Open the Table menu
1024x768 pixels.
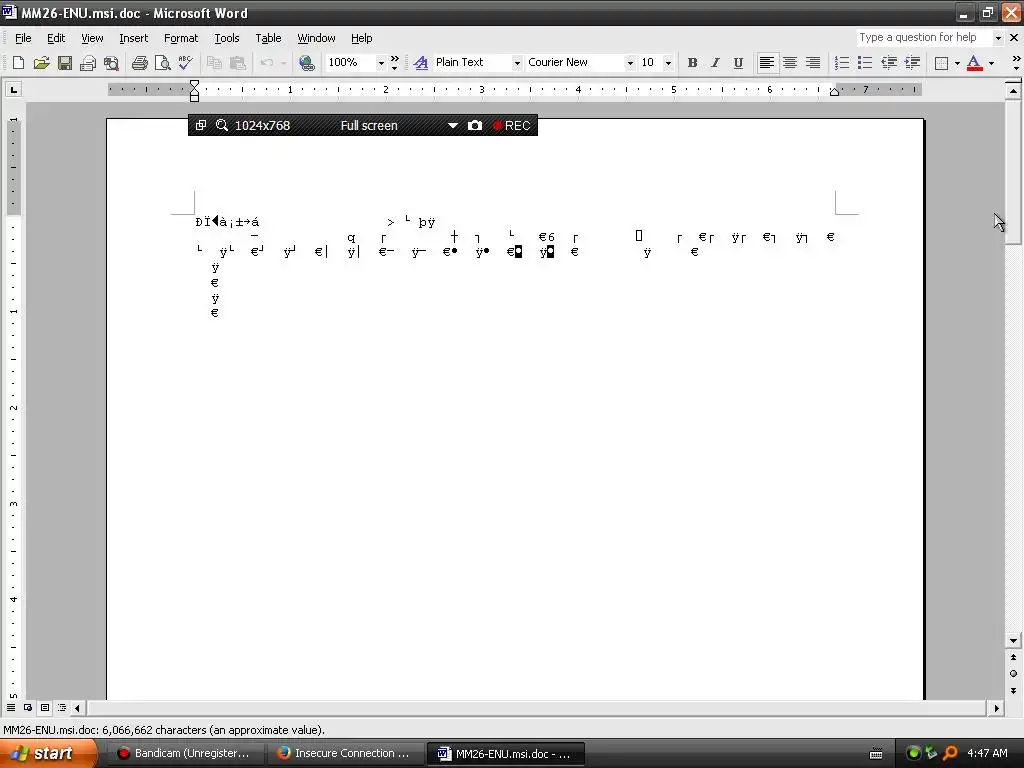268,38
